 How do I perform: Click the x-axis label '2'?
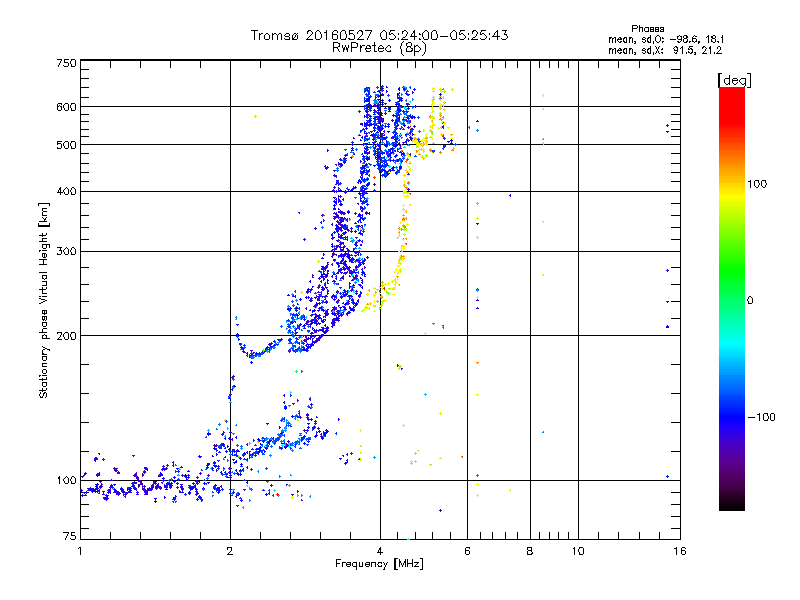tap(230, 551)
